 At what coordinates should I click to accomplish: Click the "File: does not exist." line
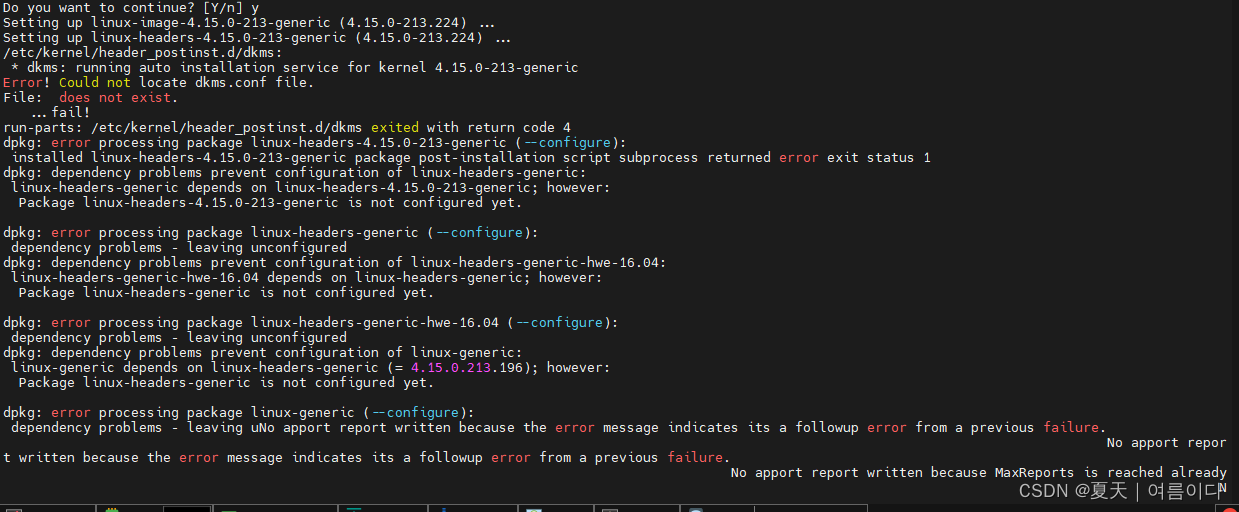90,97
